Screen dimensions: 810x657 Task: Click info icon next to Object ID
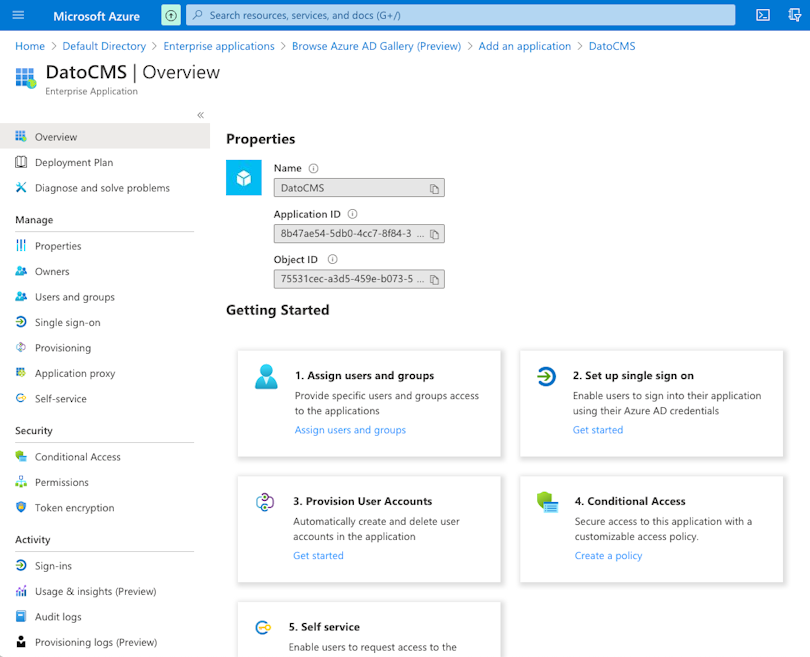(x=333, y=259)
